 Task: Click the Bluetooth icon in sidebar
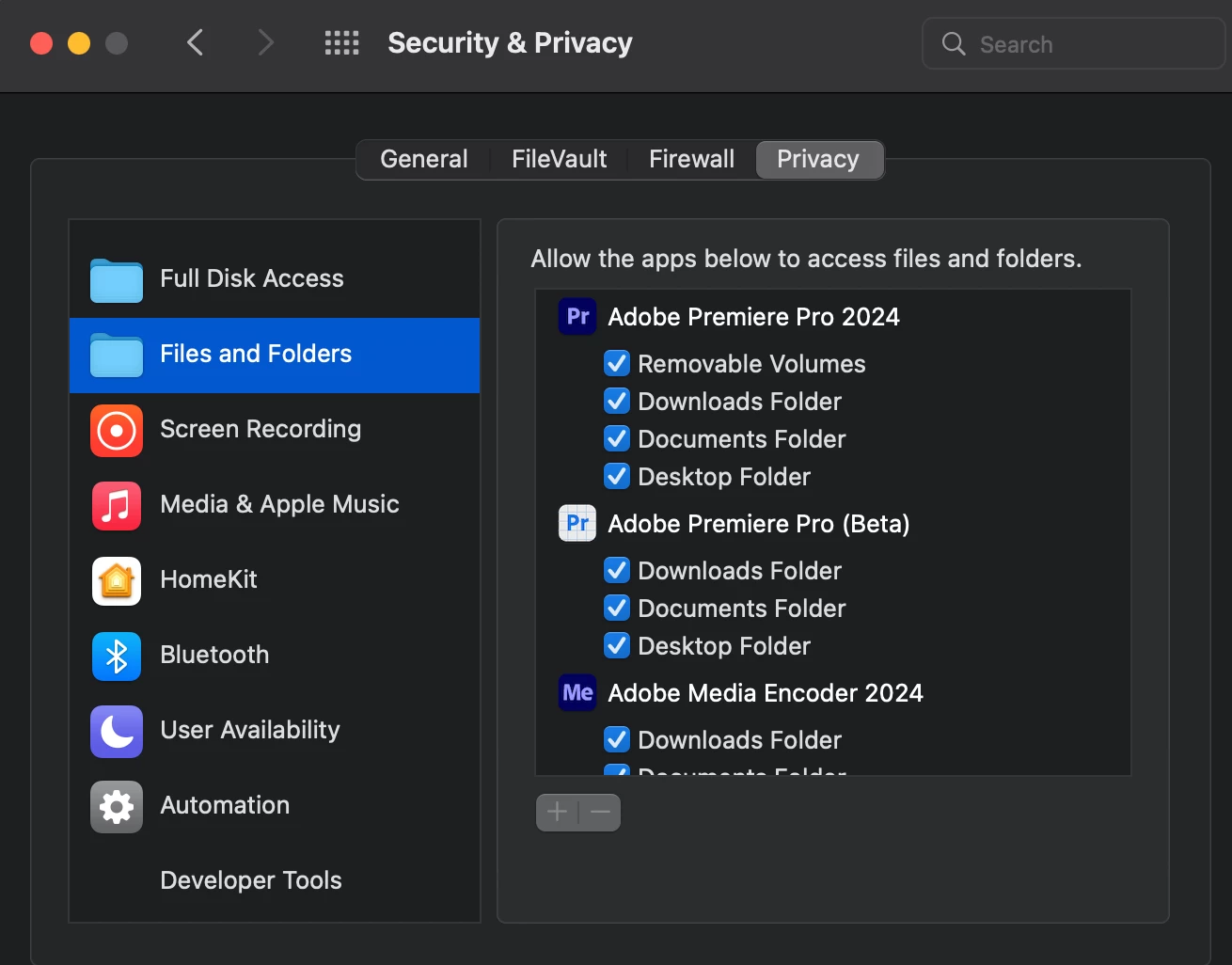[117, 657]
